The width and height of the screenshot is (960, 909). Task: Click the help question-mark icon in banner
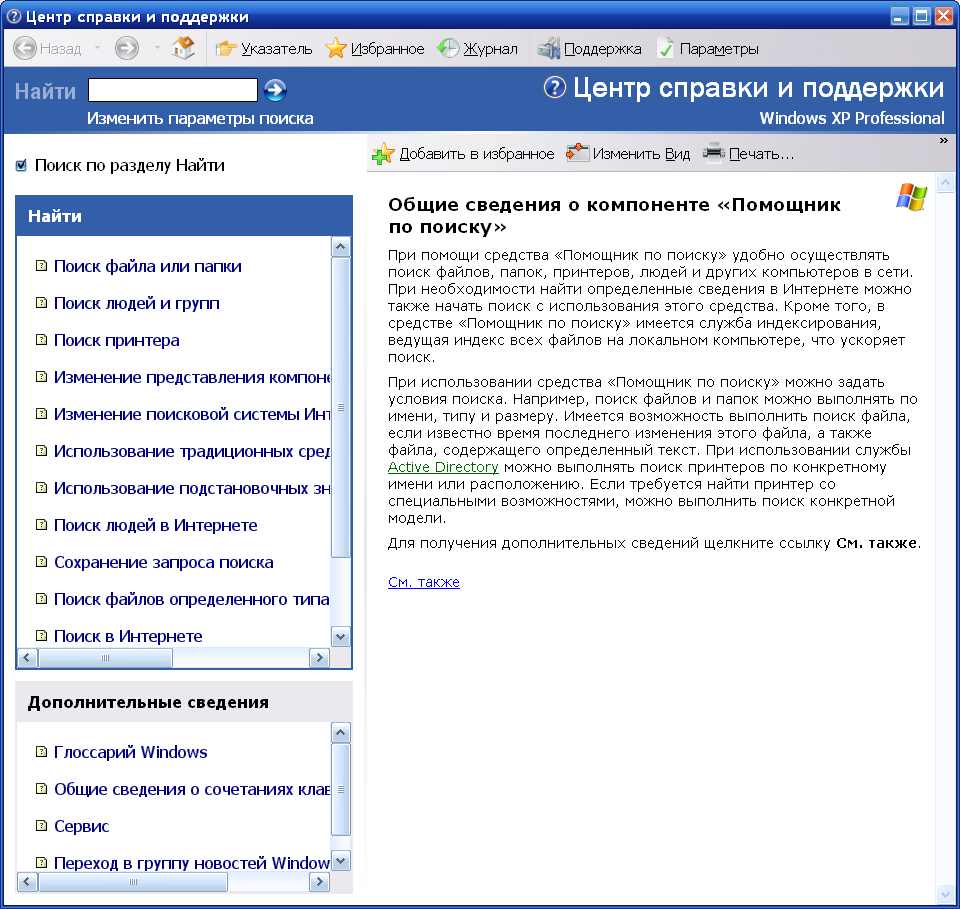555,88
